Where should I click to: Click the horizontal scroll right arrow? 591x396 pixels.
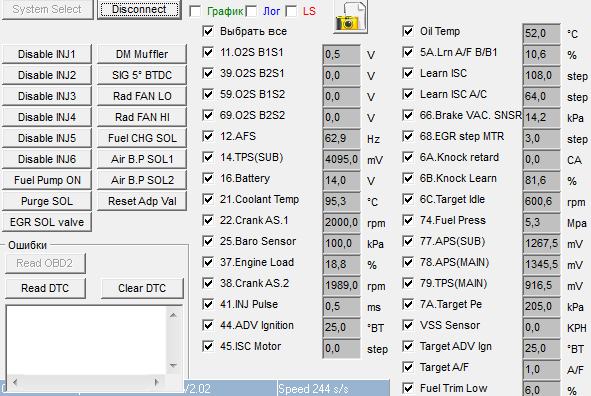[157, 382]
